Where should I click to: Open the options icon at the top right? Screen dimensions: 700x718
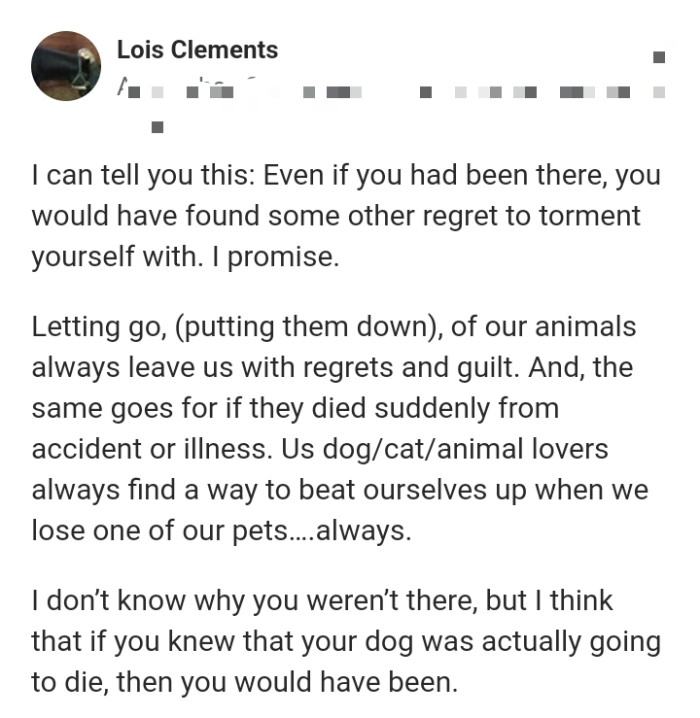(659, 57)
